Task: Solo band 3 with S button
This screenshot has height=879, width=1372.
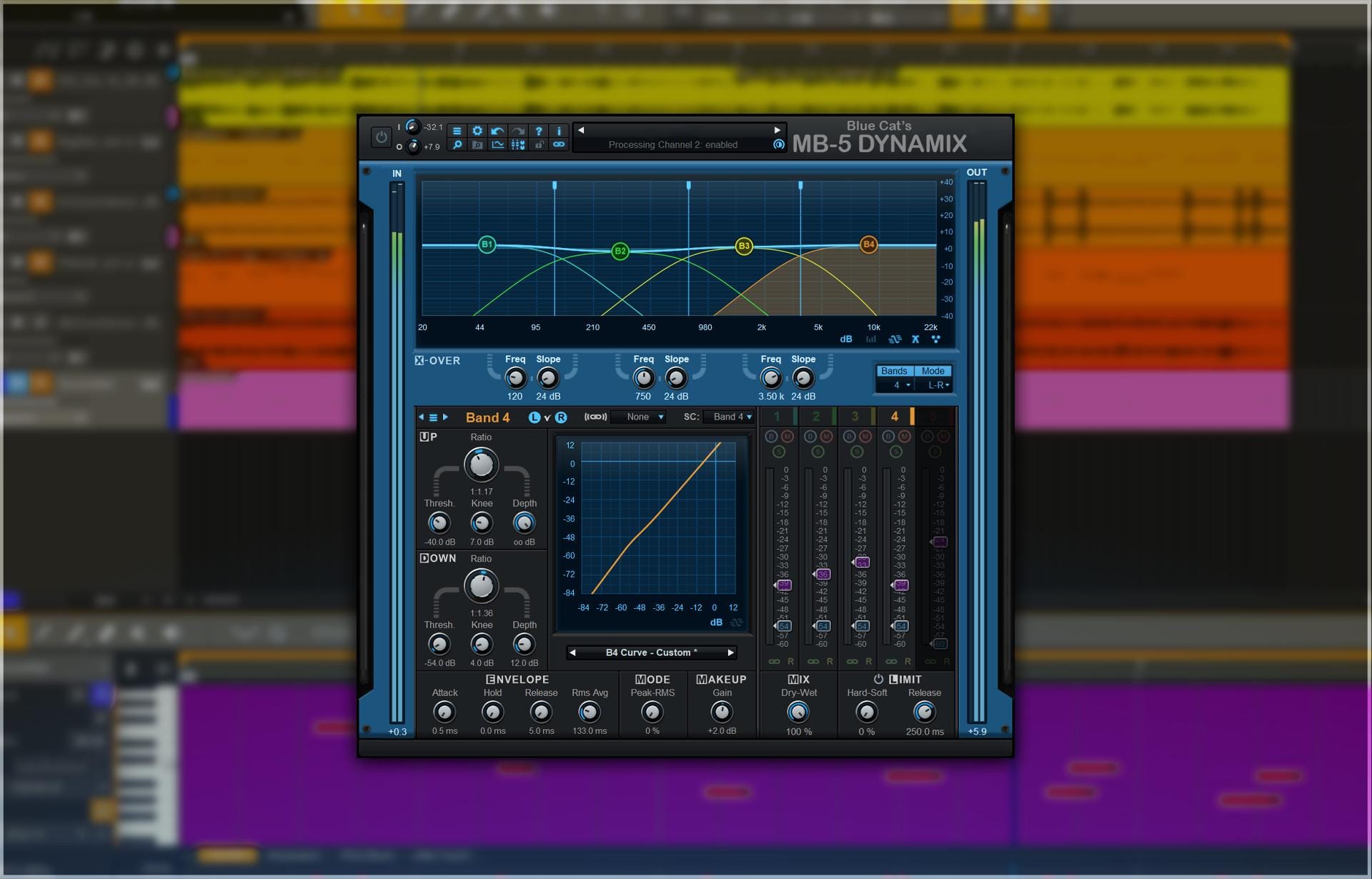Action: [857, 452]
